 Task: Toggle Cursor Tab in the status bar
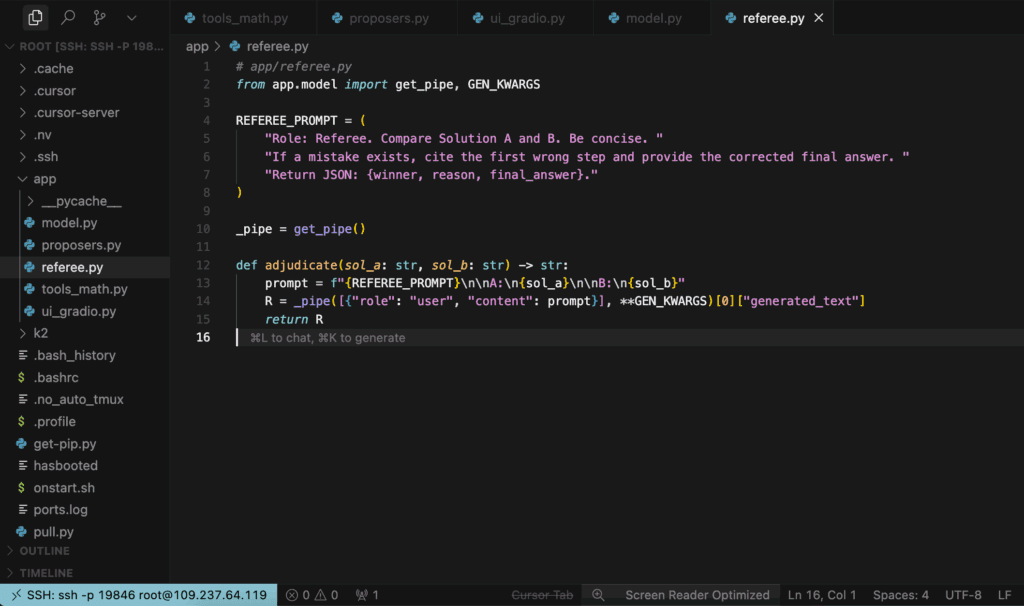click(543, 595)
